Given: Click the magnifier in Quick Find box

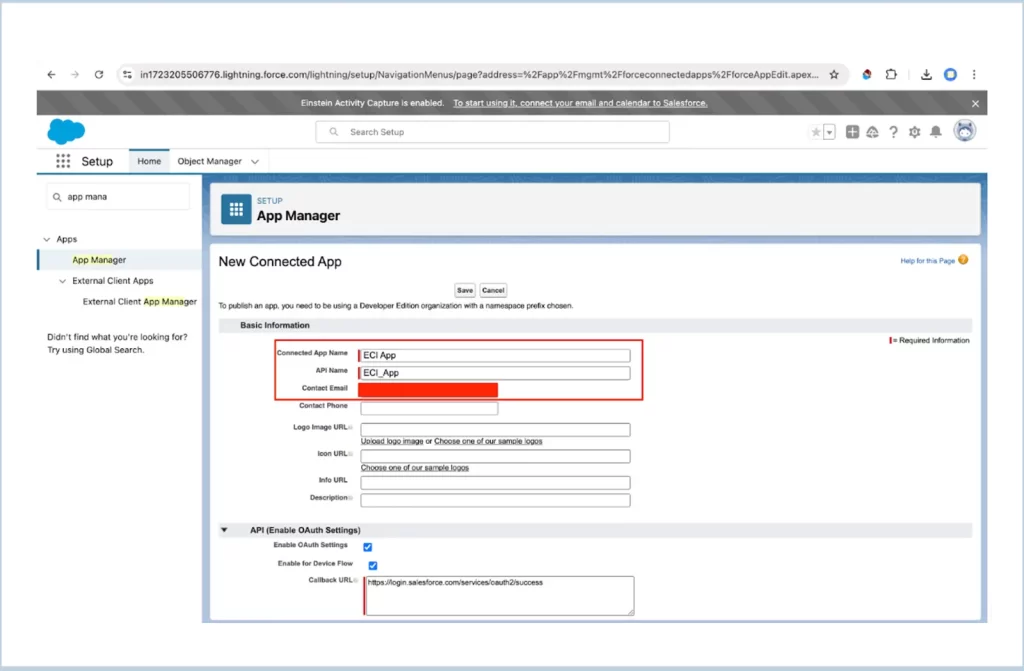Looking at the screenshot, I should click(57, 197).
